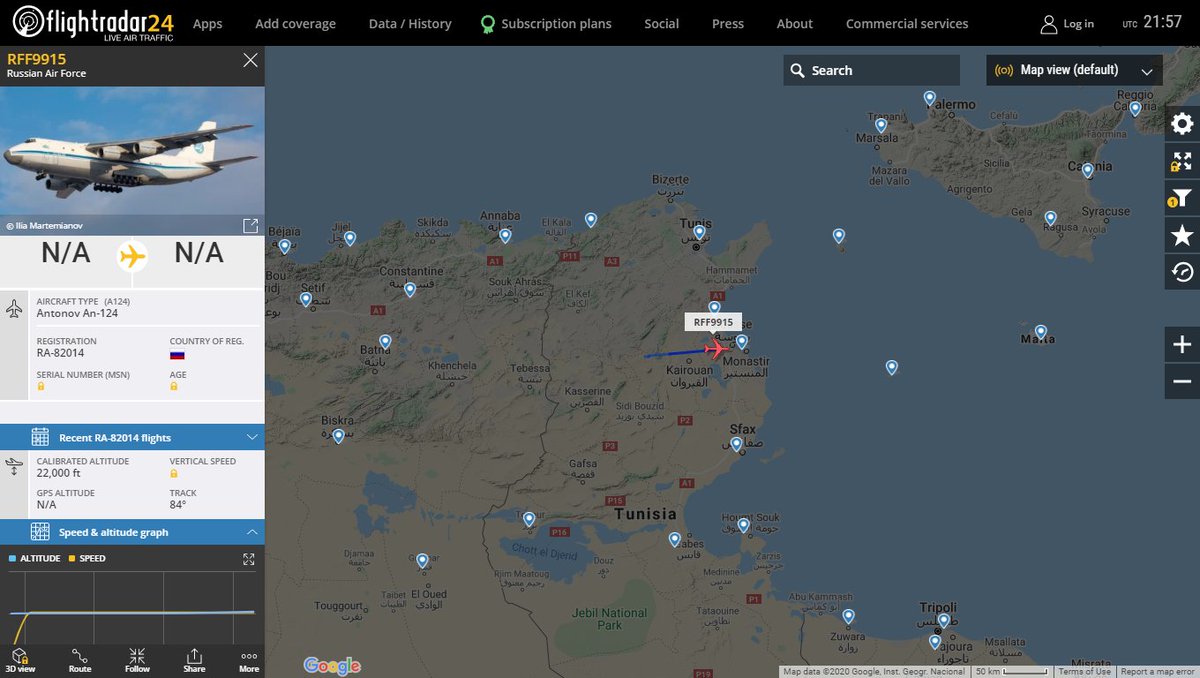Viewport: 1200px width, 678px height.
Task: Share this flight
Action: click(x=194, y=660)
